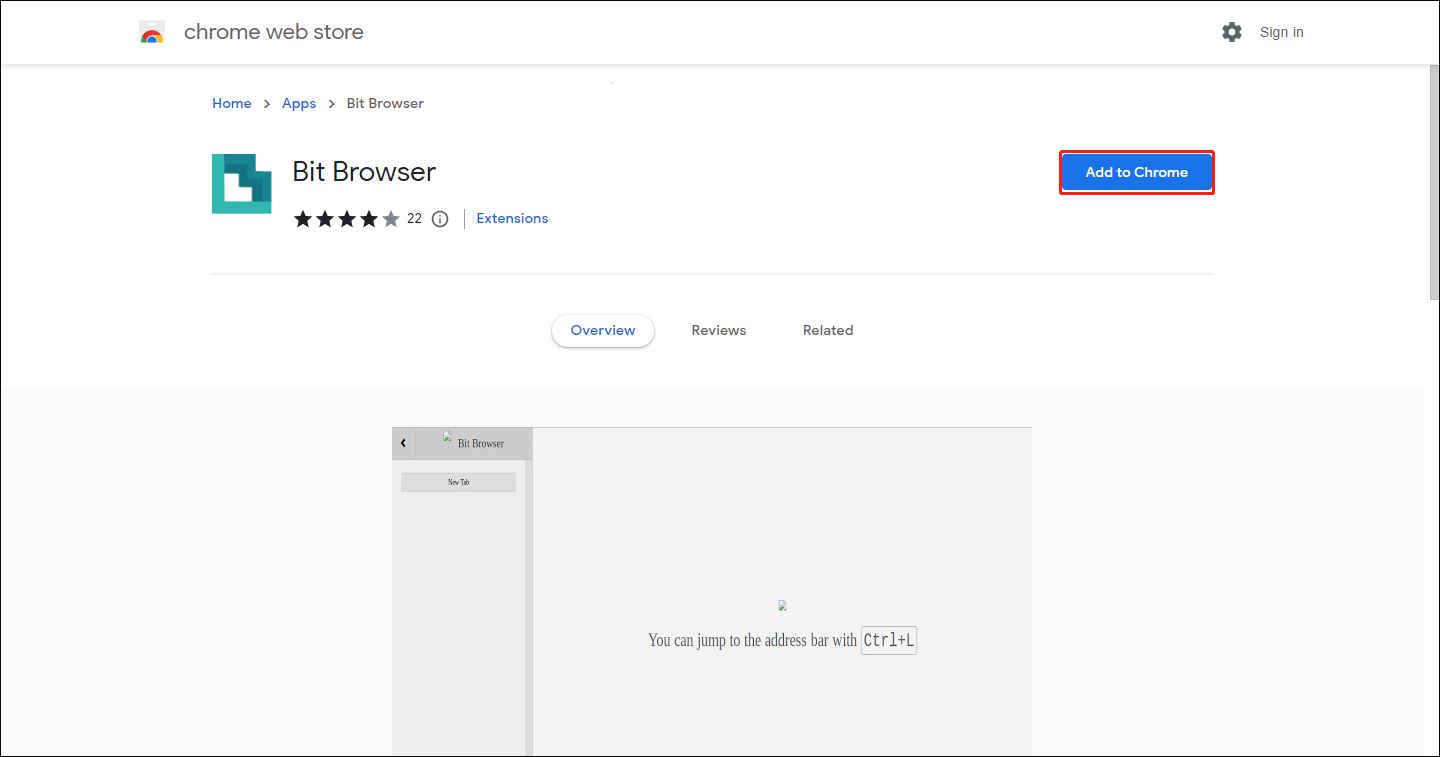Click the back chevron in preview sidebar
This screenshot has width=1440, height=757.
pos(403,443)
